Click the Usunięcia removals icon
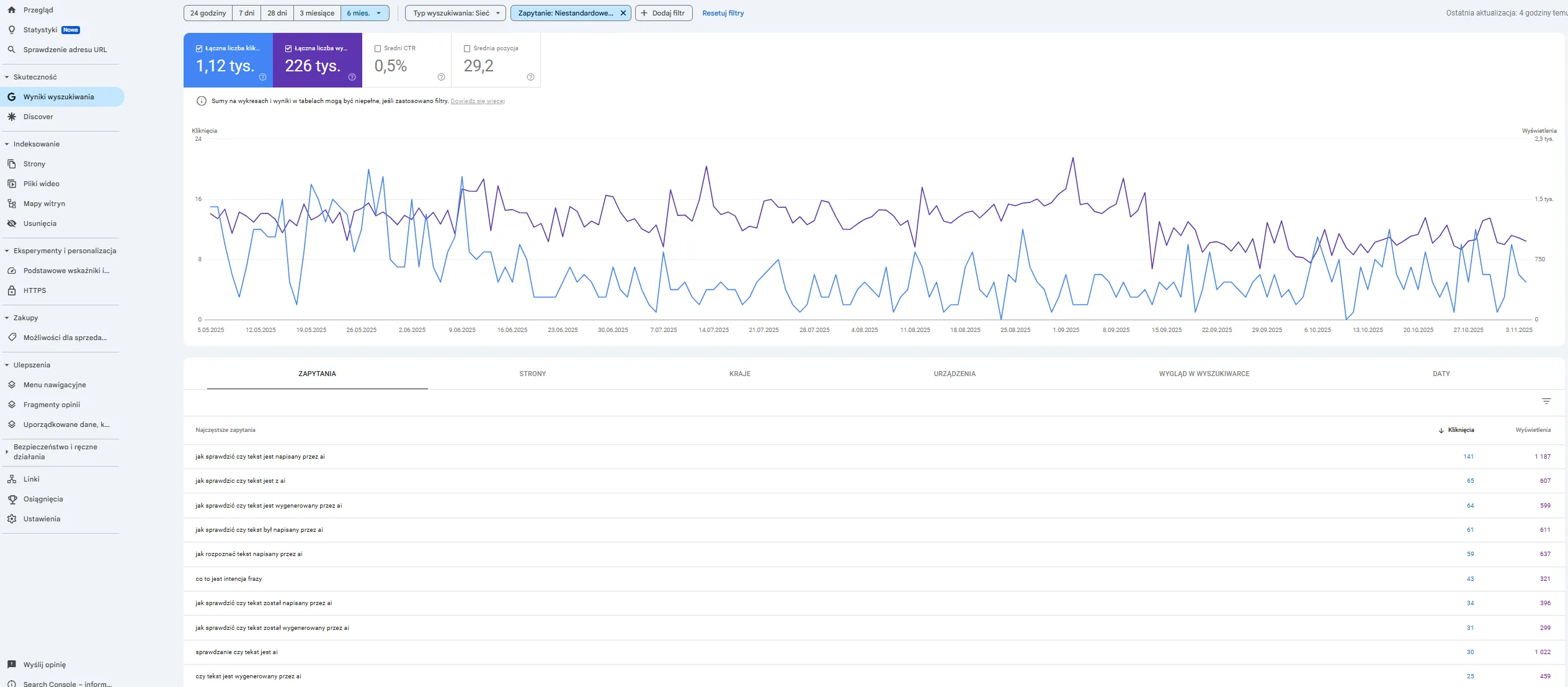Screen dimensions: 1568x687 point(11,223)
